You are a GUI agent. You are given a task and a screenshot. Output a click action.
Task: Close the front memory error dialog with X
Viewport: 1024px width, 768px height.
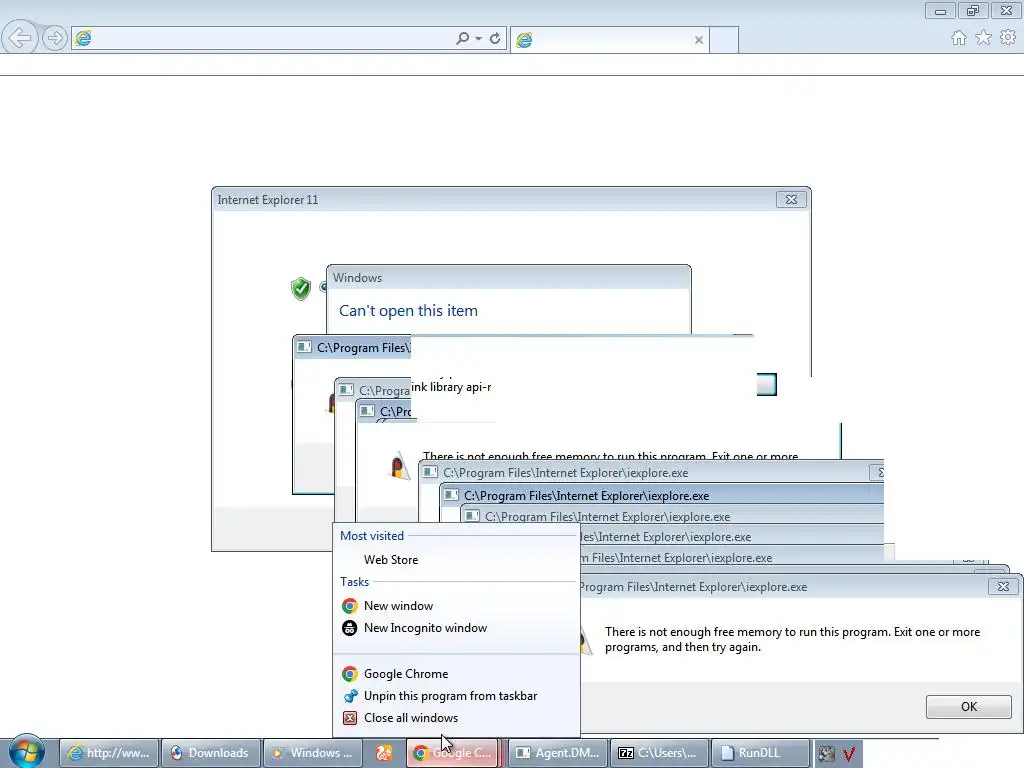[1003, 586]
